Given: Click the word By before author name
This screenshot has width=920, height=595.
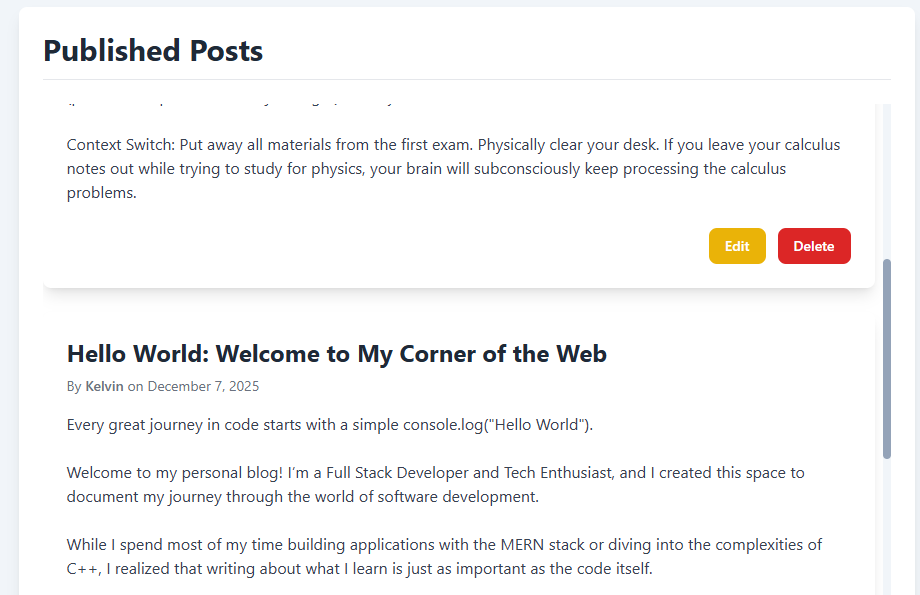Looking at the screenshot, I should pyautogui.click(x=74, y=386).
